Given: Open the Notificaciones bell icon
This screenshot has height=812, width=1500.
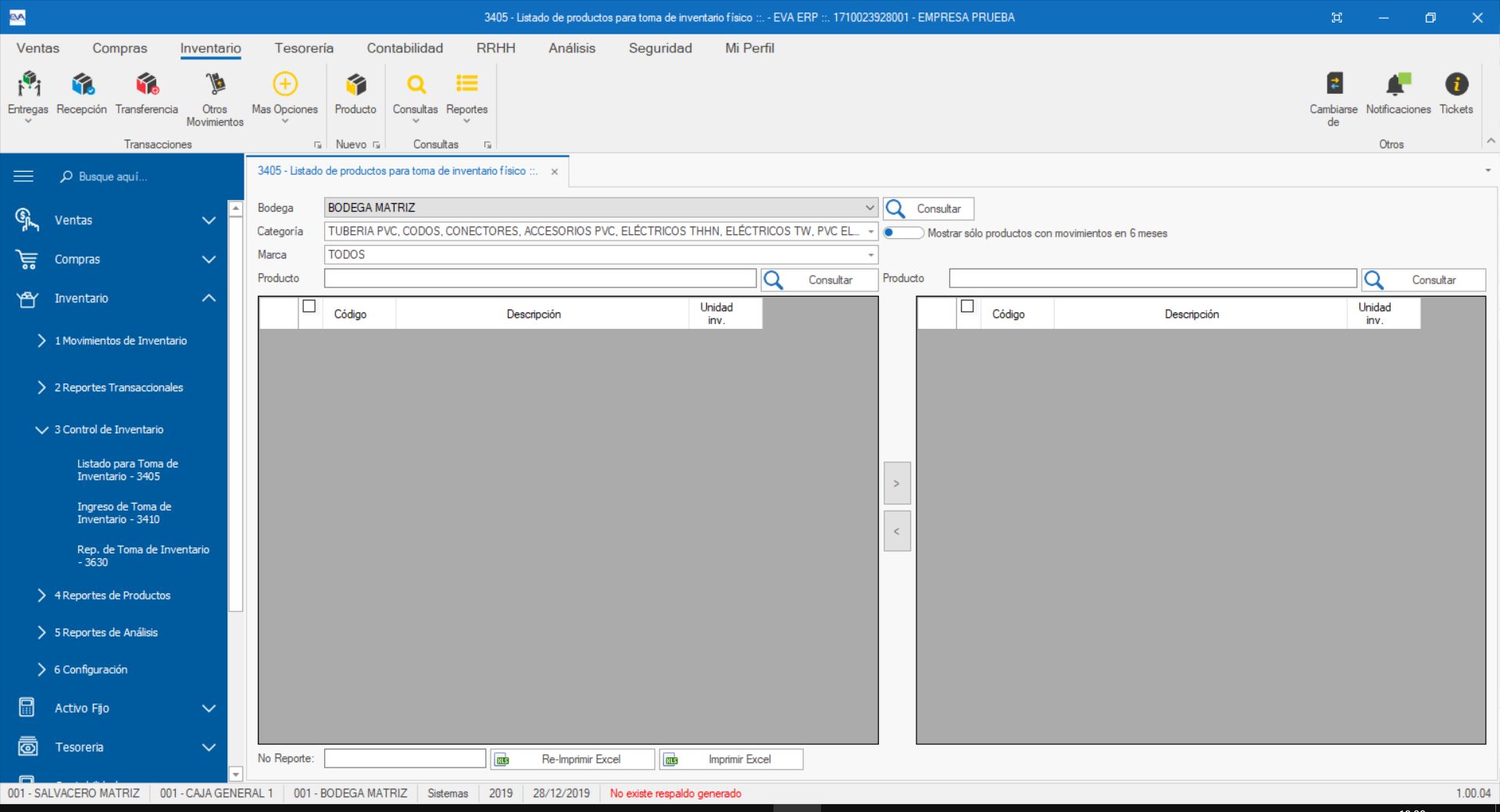Looking at the screenshot, I should pos(1398,84).
